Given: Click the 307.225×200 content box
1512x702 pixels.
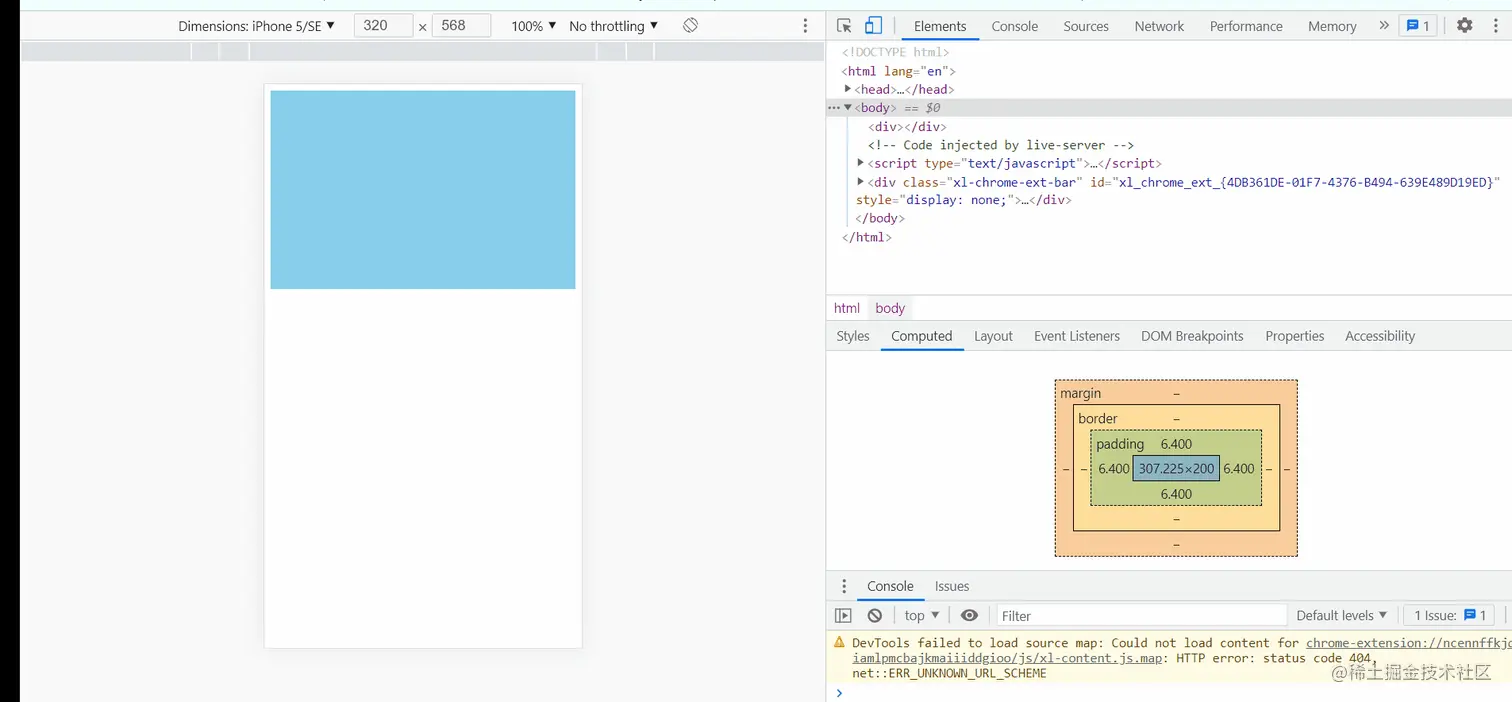Looking at the screenshot, I should tap(1176, 468).
